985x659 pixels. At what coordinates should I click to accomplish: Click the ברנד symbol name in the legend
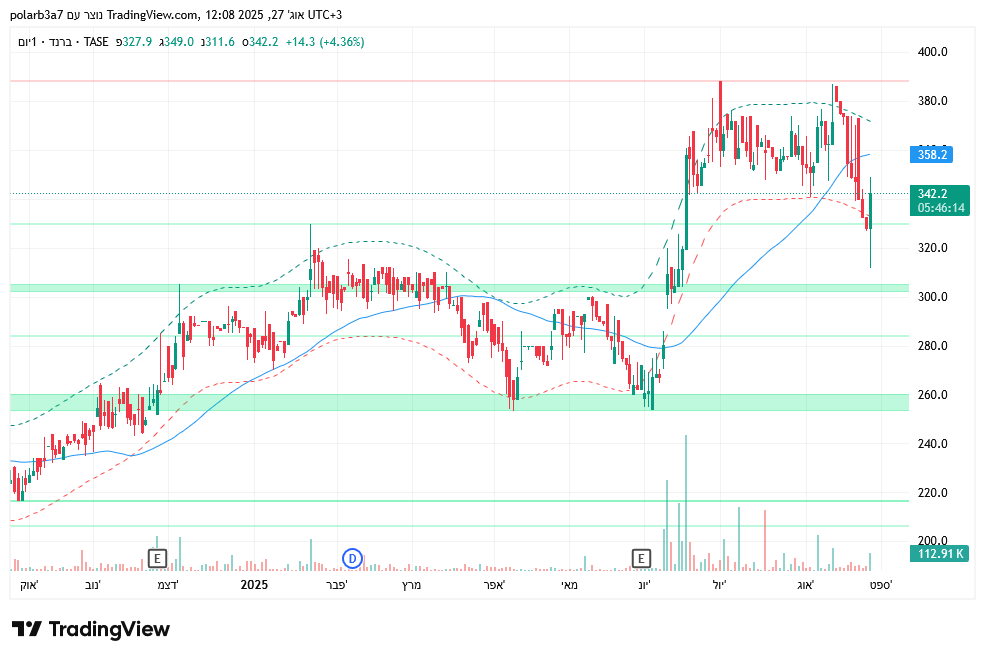click(60, 42)
